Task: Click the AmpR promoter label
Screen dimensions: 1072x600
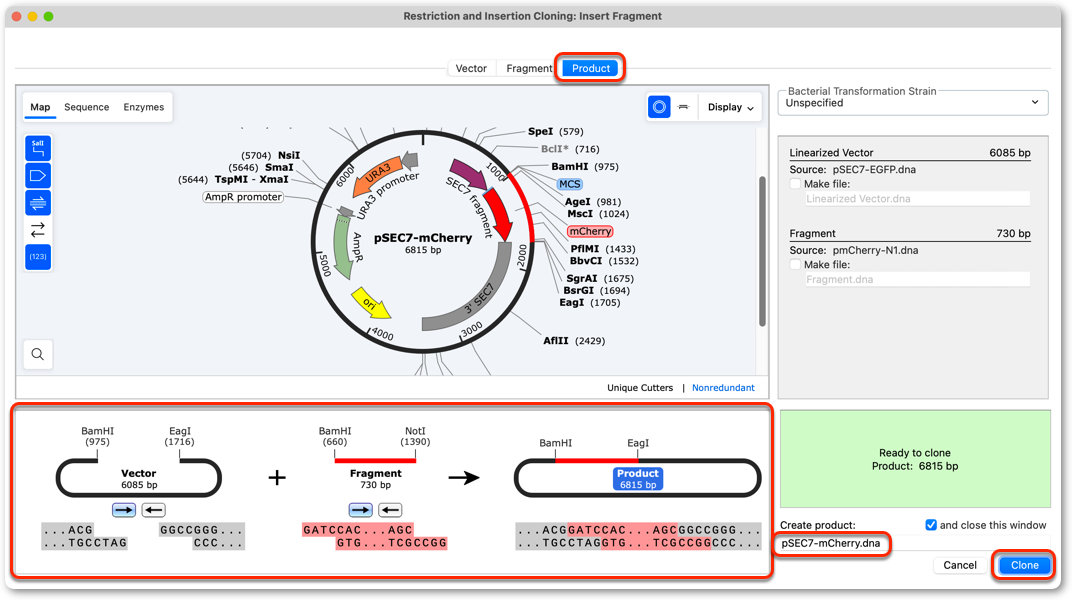Action: [243, 197]
